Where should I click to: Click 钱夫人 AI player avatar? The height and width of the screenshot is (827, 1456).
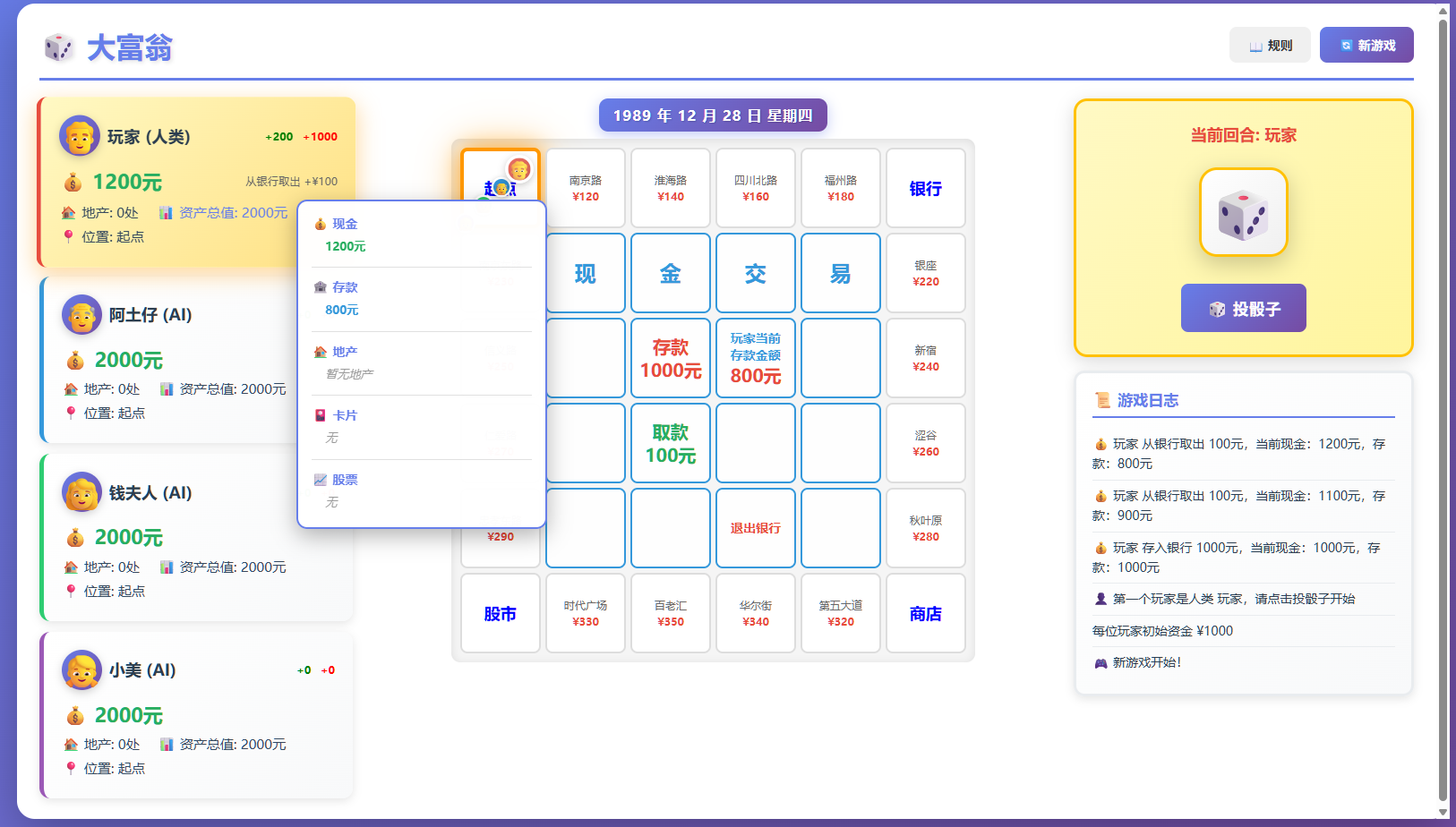[x=81, y=492]
